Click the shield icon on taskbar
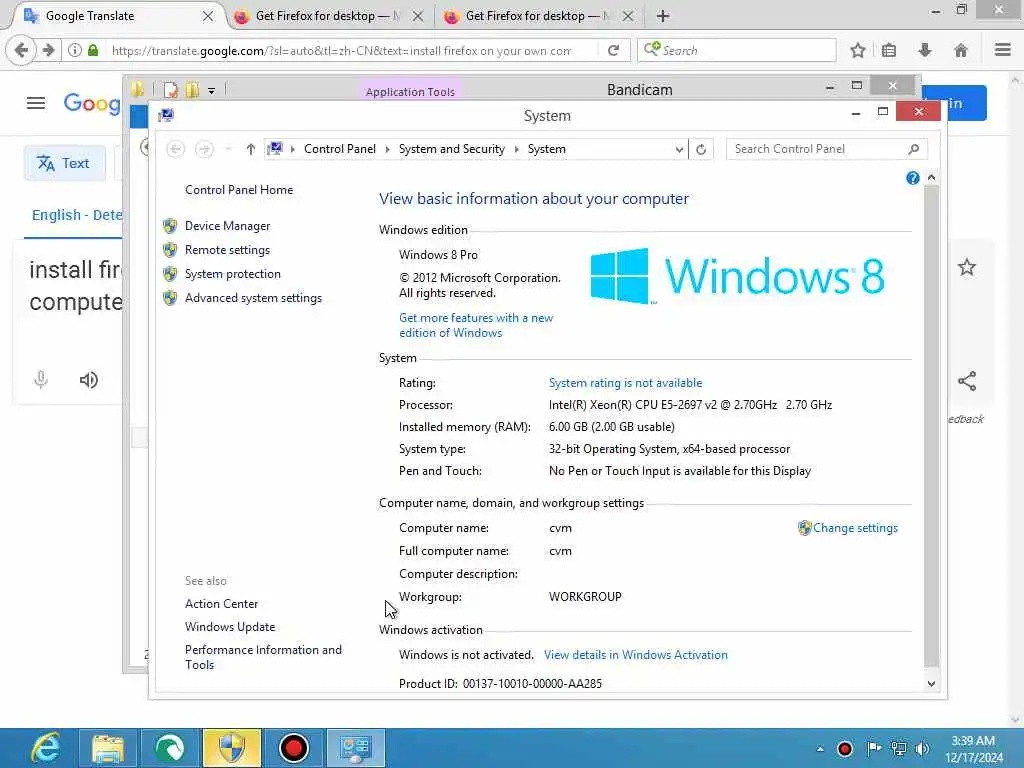Viewport: 1024px width, 768px height. (231, 748)
